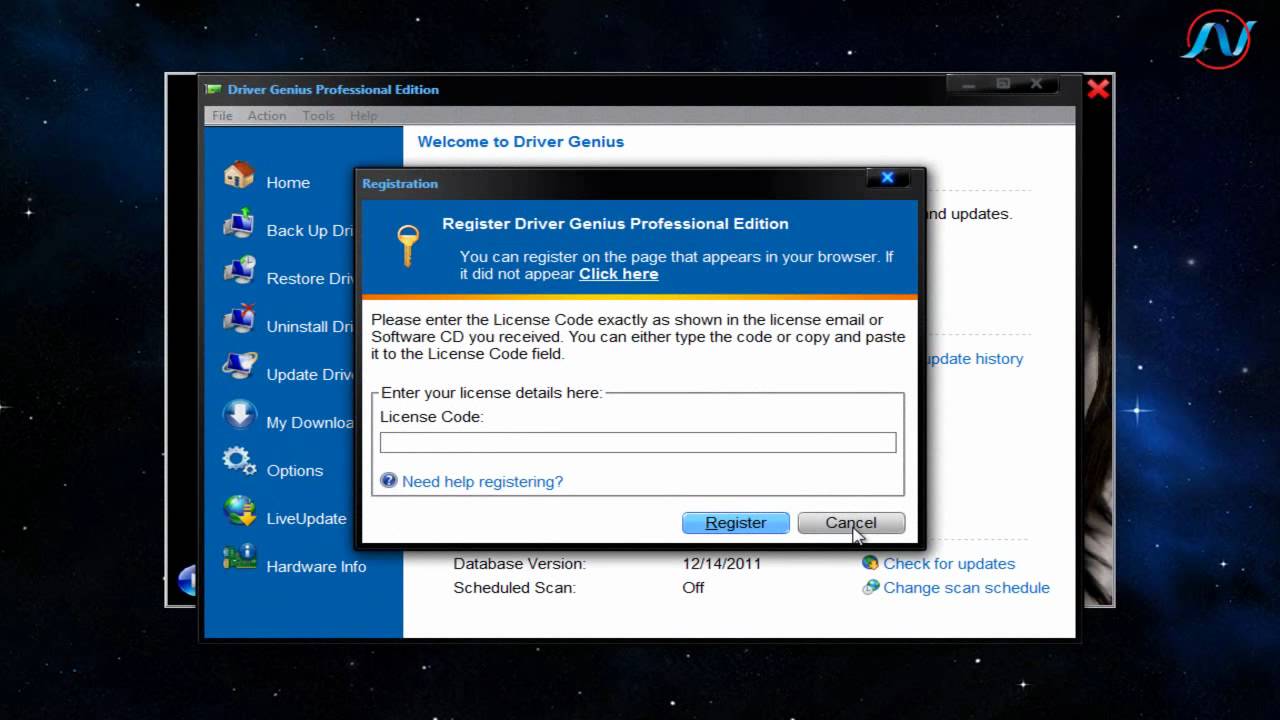Image resolution: width=1280 pixels, height=720 pixels.
Task: Click the Update Driver sidebar icon
Action: [239, 367]
